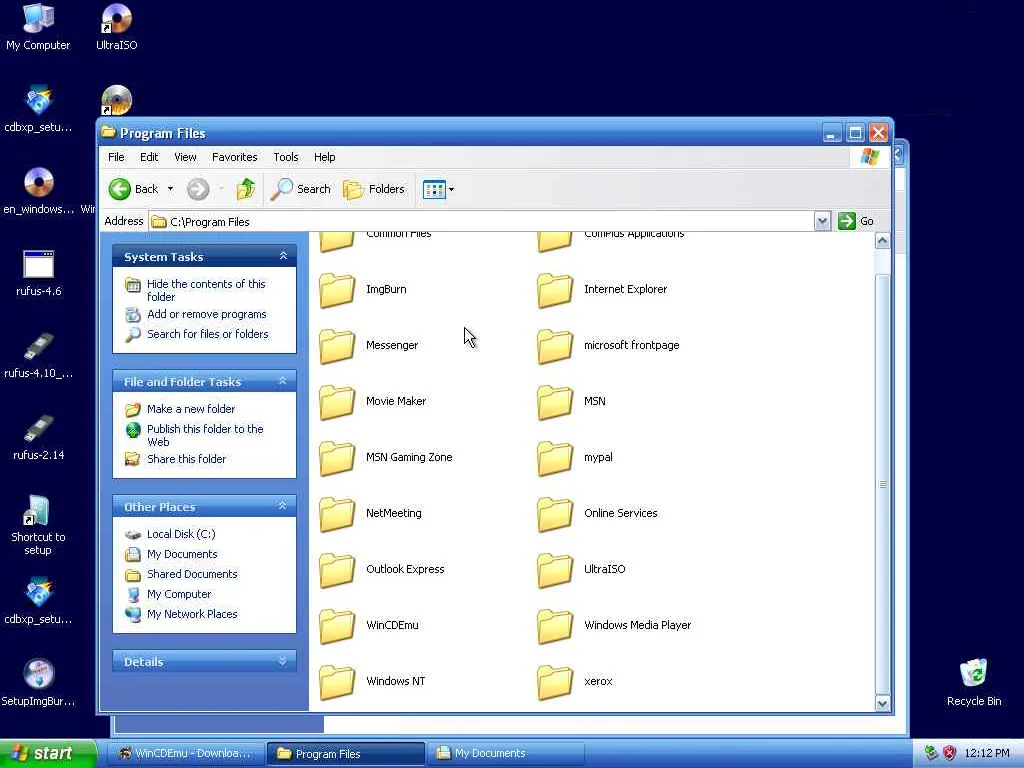
Task: Open the File menu
Action: click(x=116, y=157)
